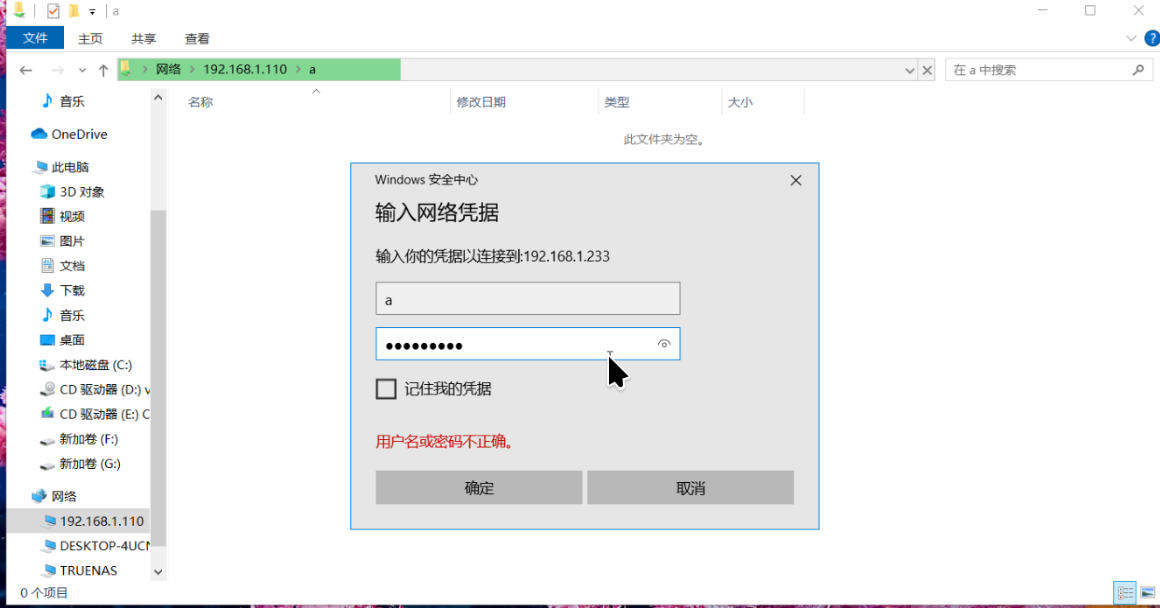Screen dimensions: 1160x608
Task: Open 视频 folder in sidebar
Action: (x=72, y=217)
